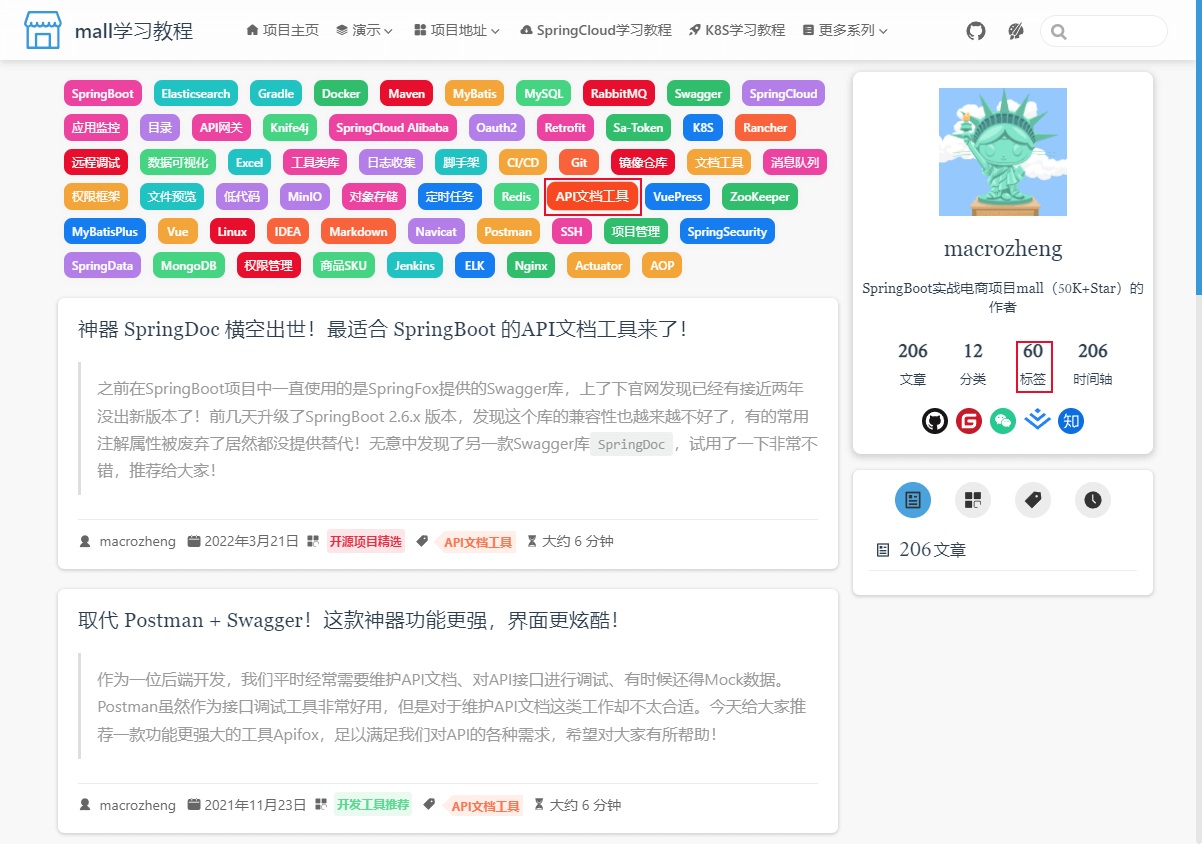The height and width of the screenshot is (844, 1202).
Task: Select the Elasticsearch tag
Action: pos(196,94)
